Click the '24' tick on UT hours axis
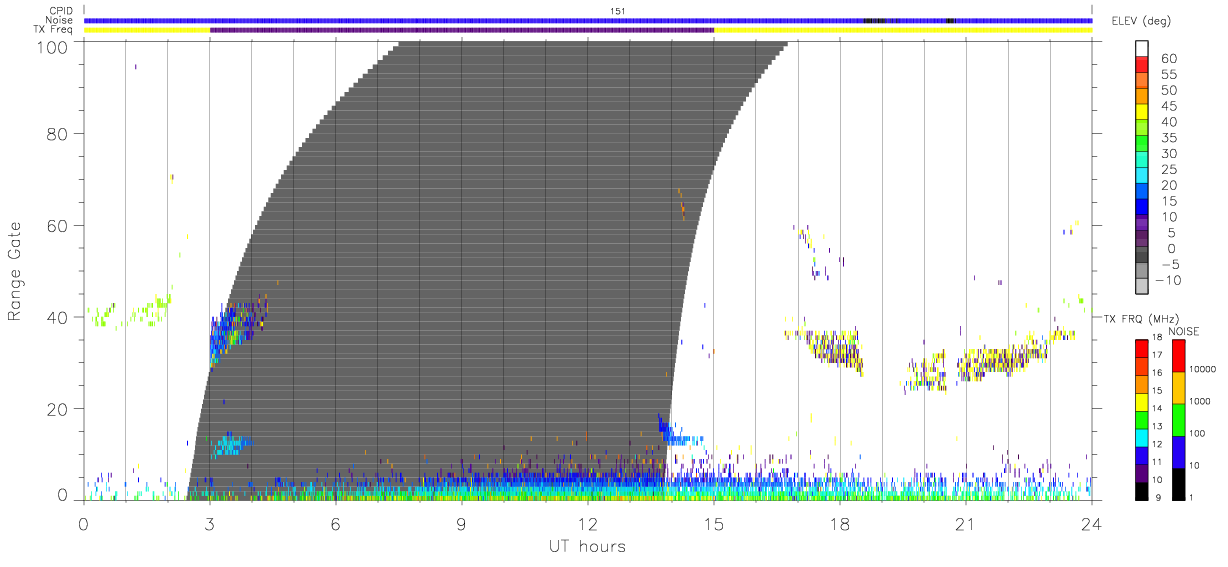 [1091, 523]
